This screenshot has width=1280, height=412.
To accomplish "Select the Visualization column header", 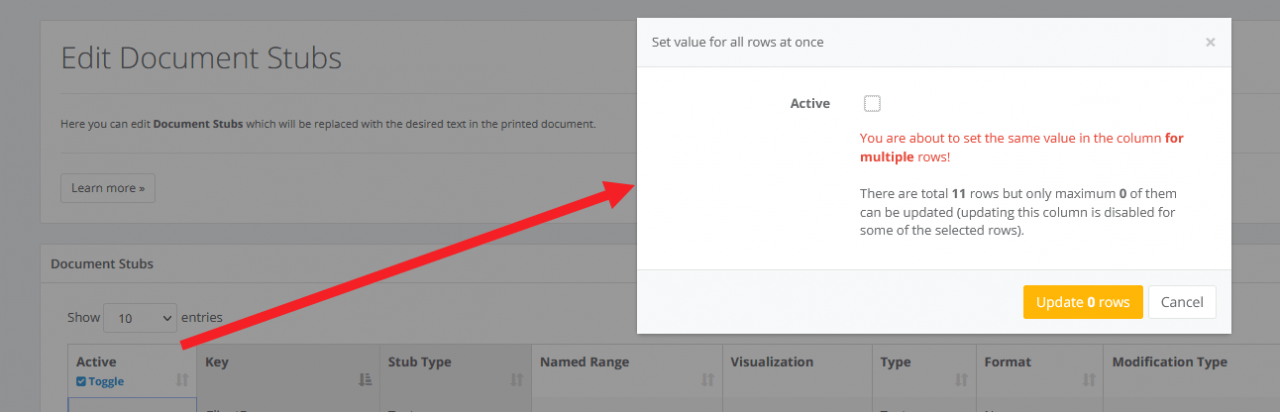I will point(771,362).
